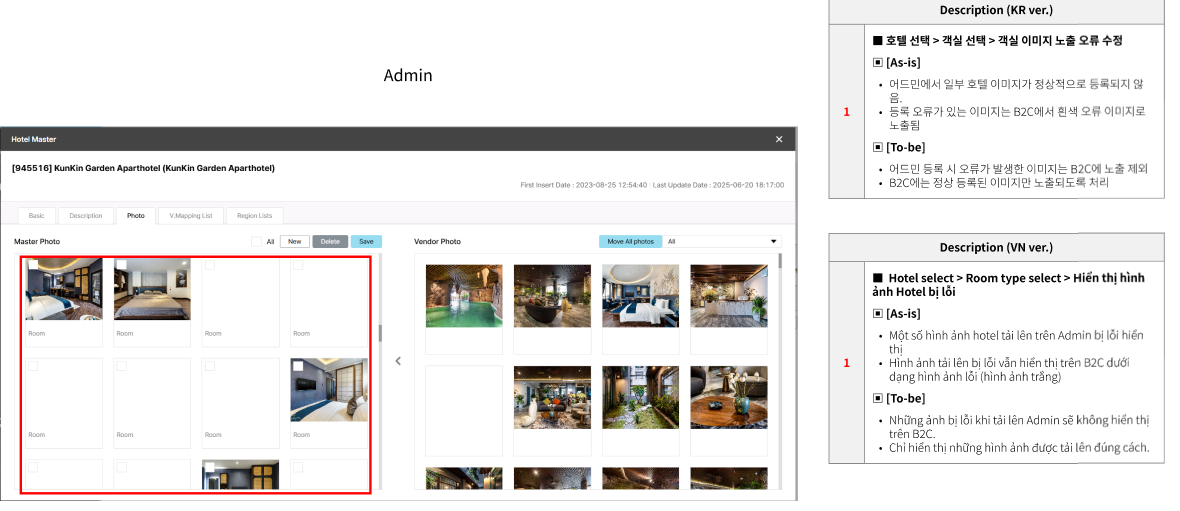Click the Master Photo panel scrollbar
Screen dimensions: 1180x511
coord(381,333)
